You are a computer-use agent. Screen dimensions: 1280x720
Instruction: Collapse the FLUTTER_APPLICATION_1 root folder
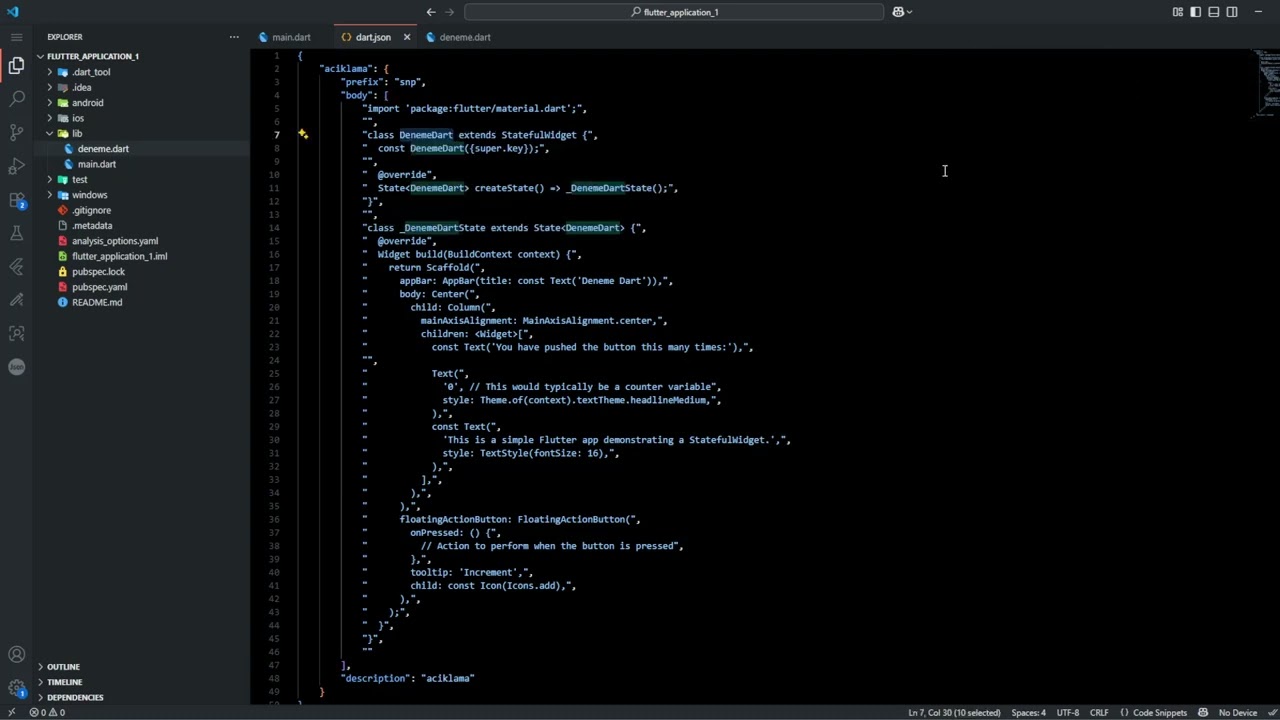pos(41,56)
